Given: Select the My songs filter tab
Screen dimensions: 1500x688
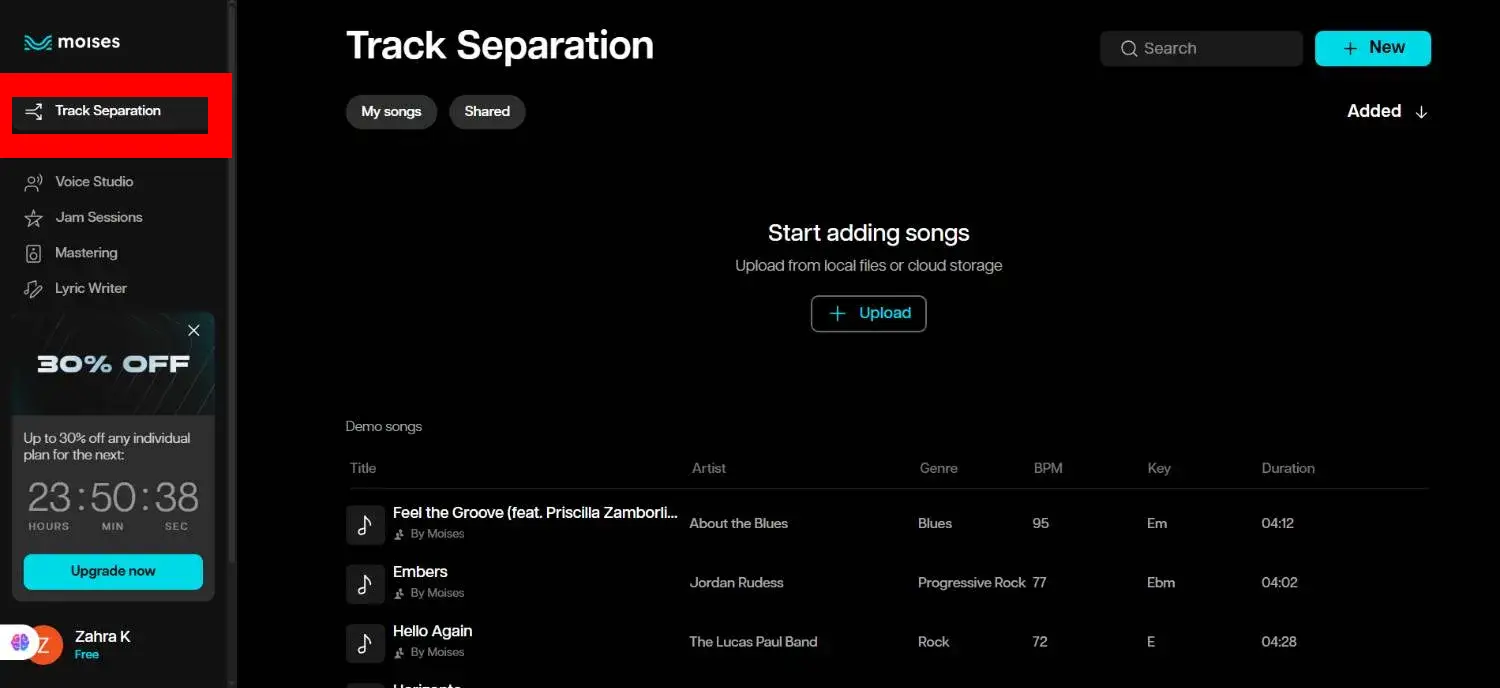Looking at the screenshot, I should [x=391, y=112].
